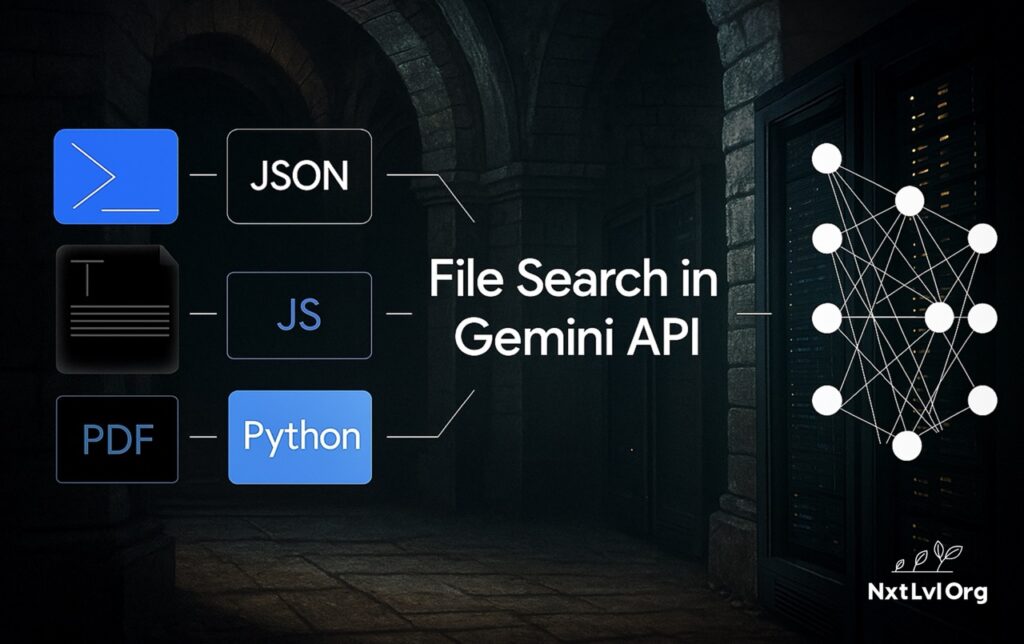Click the File Search in Gemini API title
This screenshot has height=644, width=1024.
[x=571, y=308]
